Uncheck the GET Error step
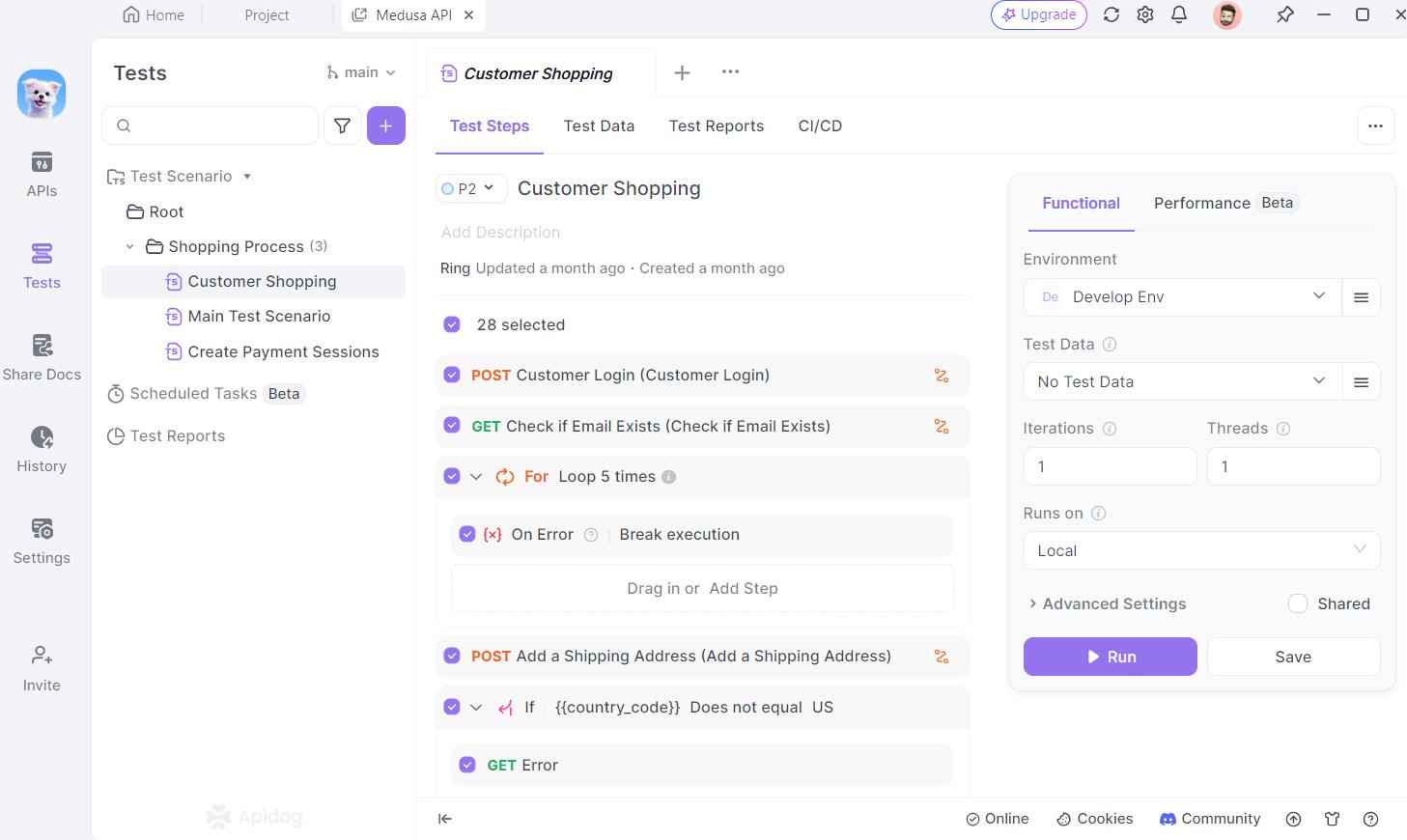This screenshot has height=840, width=1407. click(x=467, y=765)
